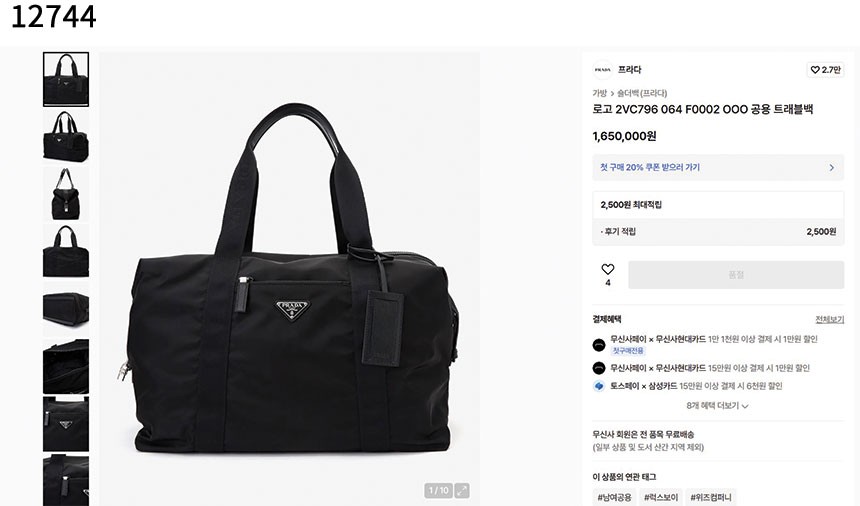Click the second 무신사페이 benefit icon

[x=598, y=368]
